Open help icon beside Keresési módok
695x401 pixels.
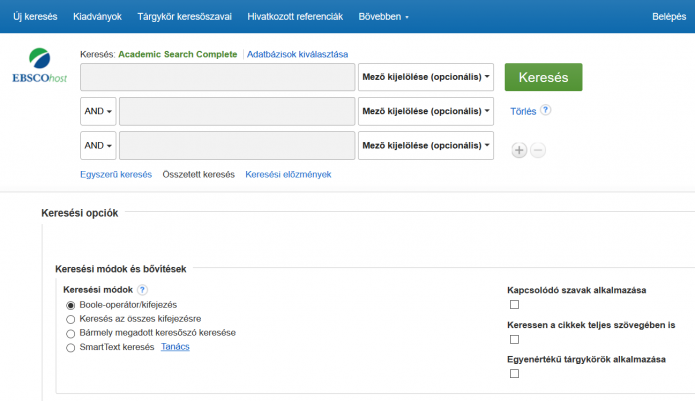click(142, 290)
